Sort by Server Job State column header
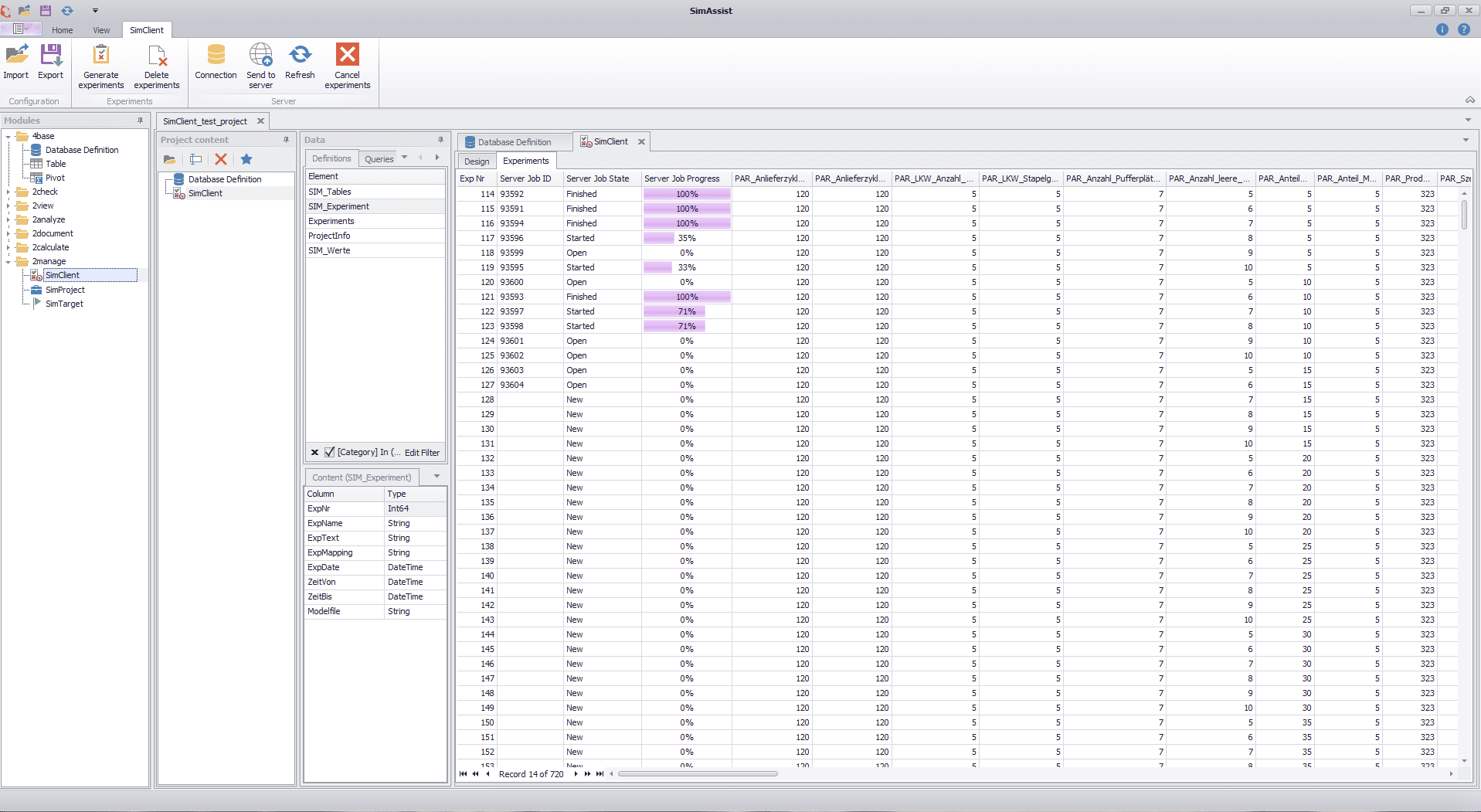The image size is (1481, 812). point(602,178)
